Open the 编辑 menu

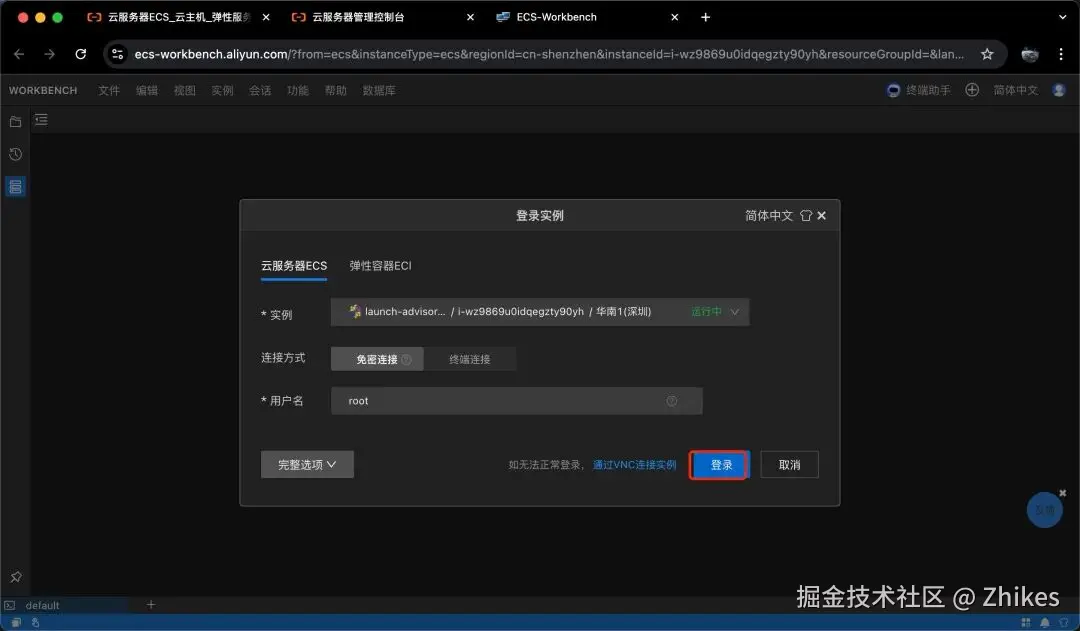(147, 90)
